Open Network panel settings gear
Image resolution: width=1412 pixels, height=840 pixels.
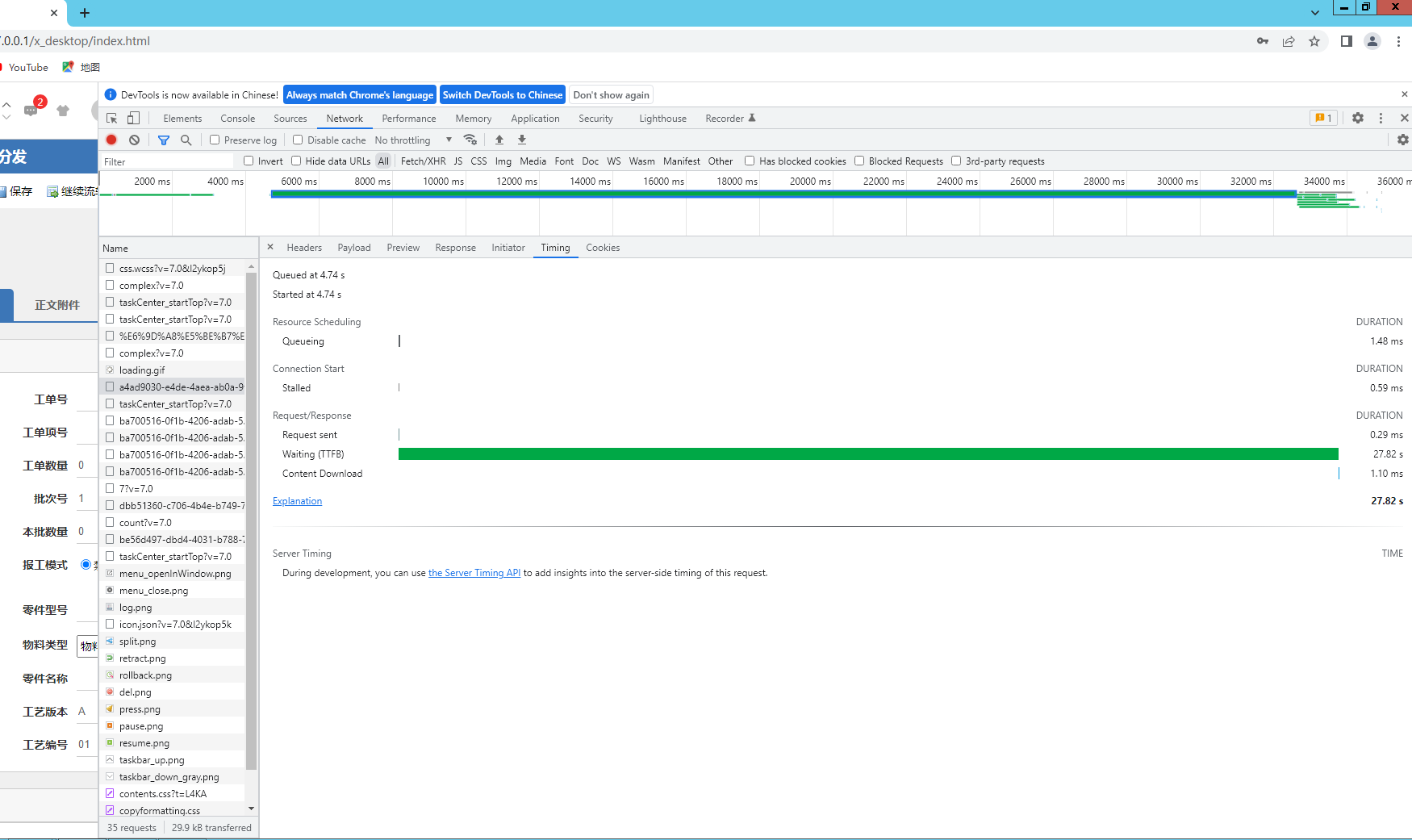click(x=1403, y=140)
